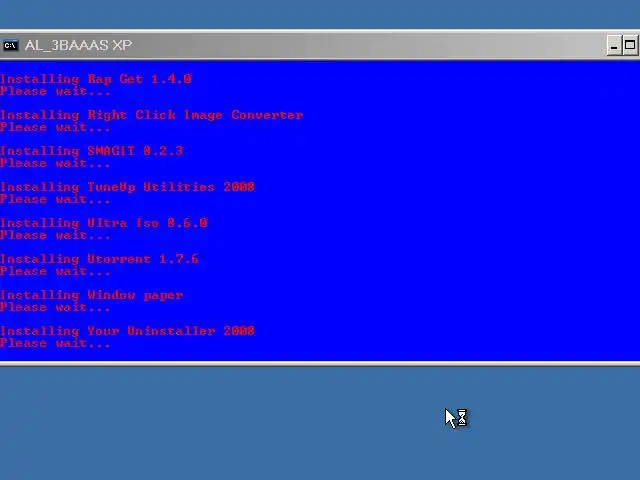Click the 'Installing Window paper' line

pos(91,295)
